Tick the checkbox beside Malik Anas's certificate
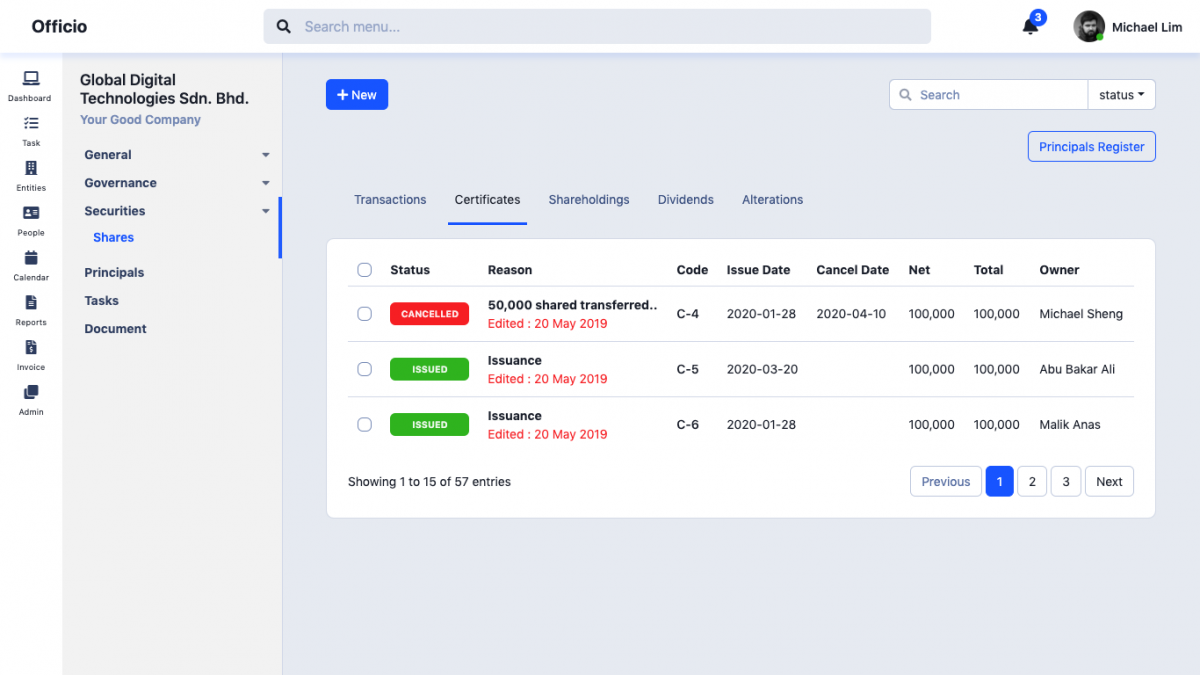This screenshot has height=675, width=1200. point(364,424)
